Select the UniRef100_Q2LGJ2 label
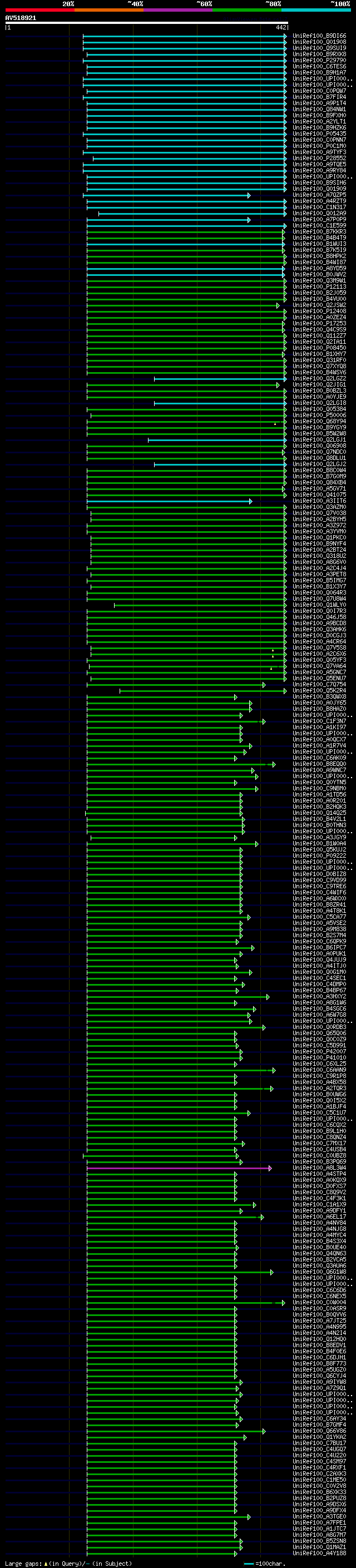This screenshot has height=1568, width=356. (x=319, y=464)
